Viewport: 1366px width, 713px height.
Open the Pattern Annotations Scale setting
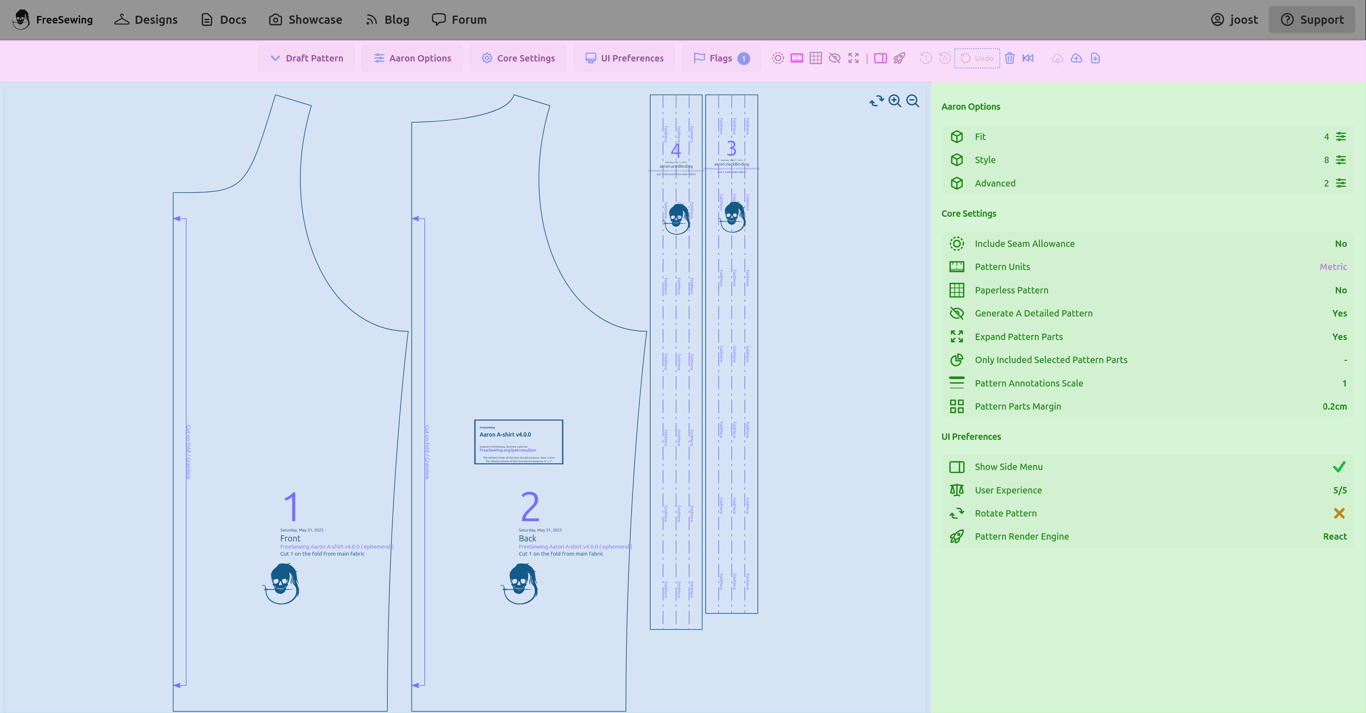1148,383
